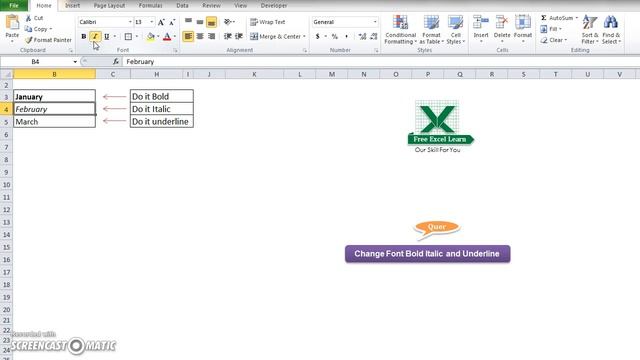Align text right
The width and height of the screenshot is (640, 360).
point(211,36)
